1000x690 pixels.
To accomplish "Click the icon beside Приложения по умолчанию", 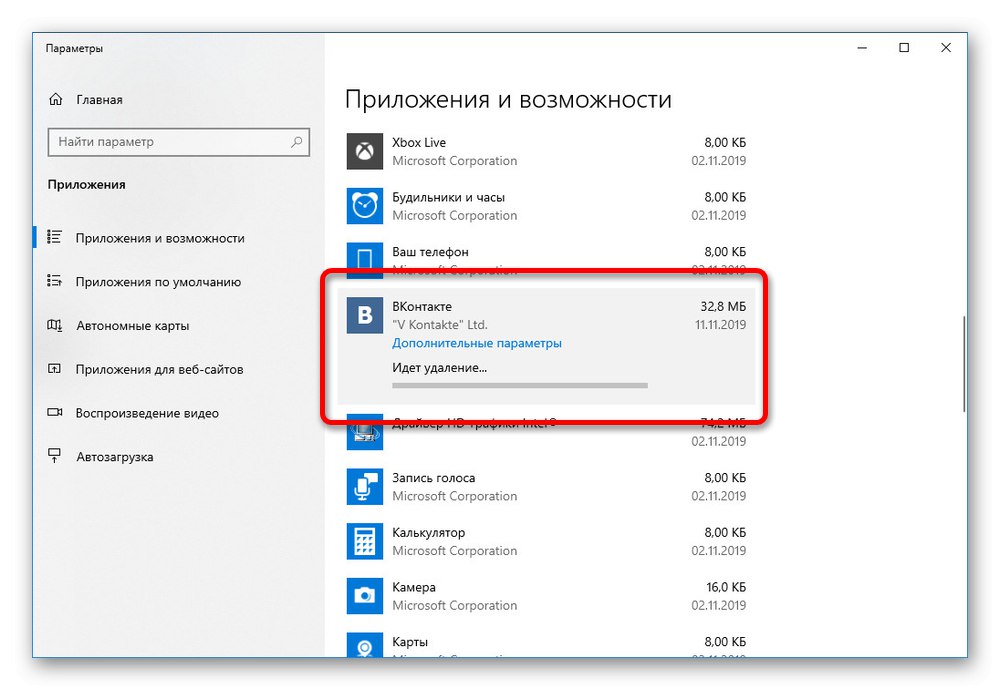I will [x=55, y=281].
